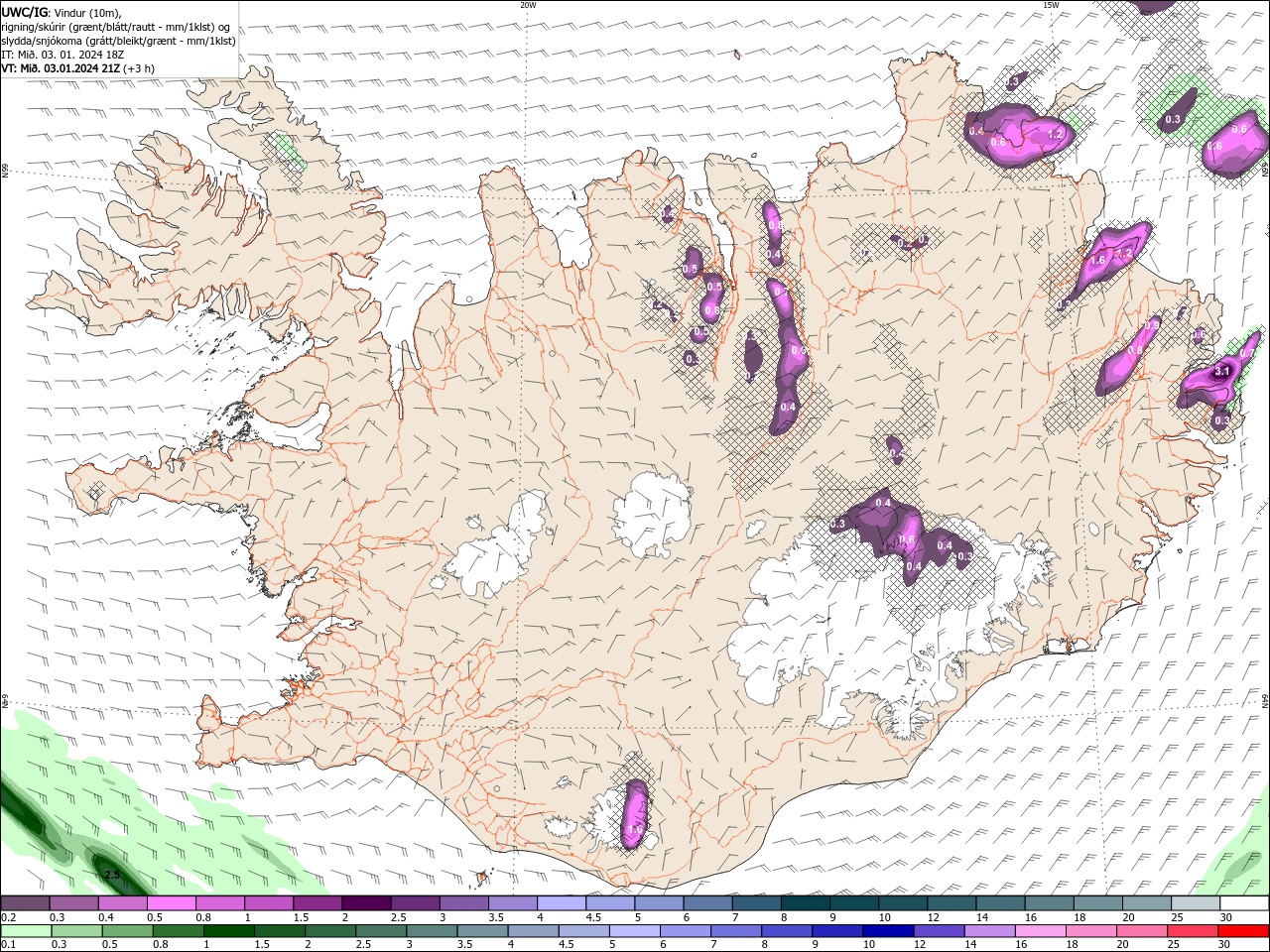Click the 'rigning/skúrir' legend description line

[x=115, y=27]
